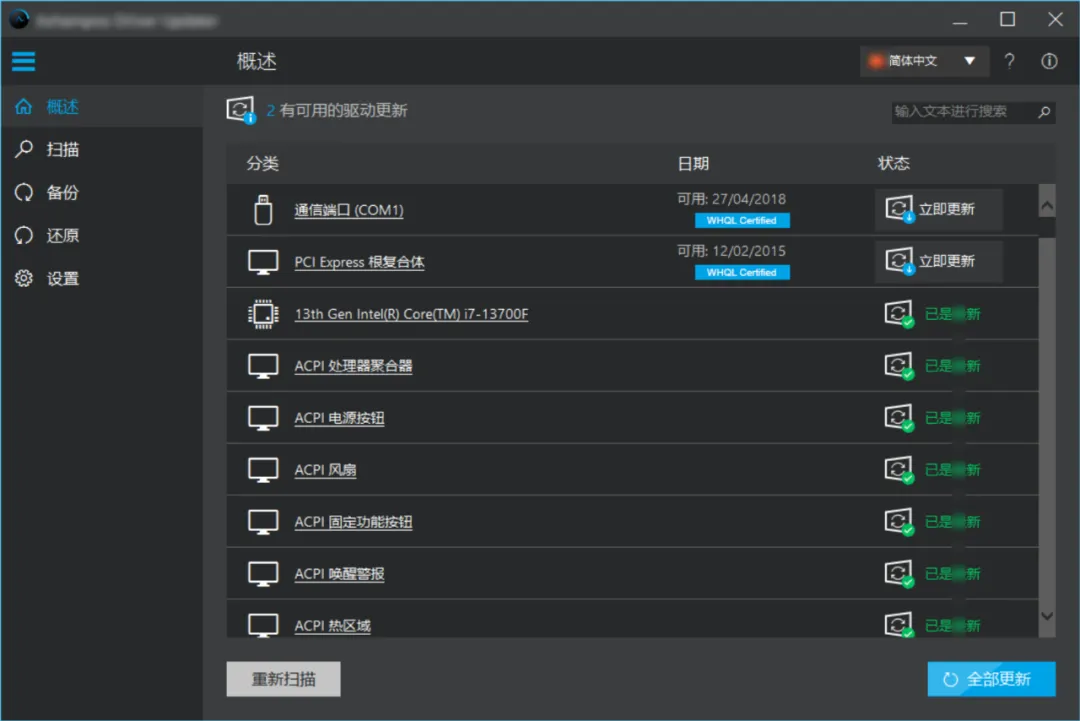
Task: Click the help question mark icon
Action: tap(1009, 61)
